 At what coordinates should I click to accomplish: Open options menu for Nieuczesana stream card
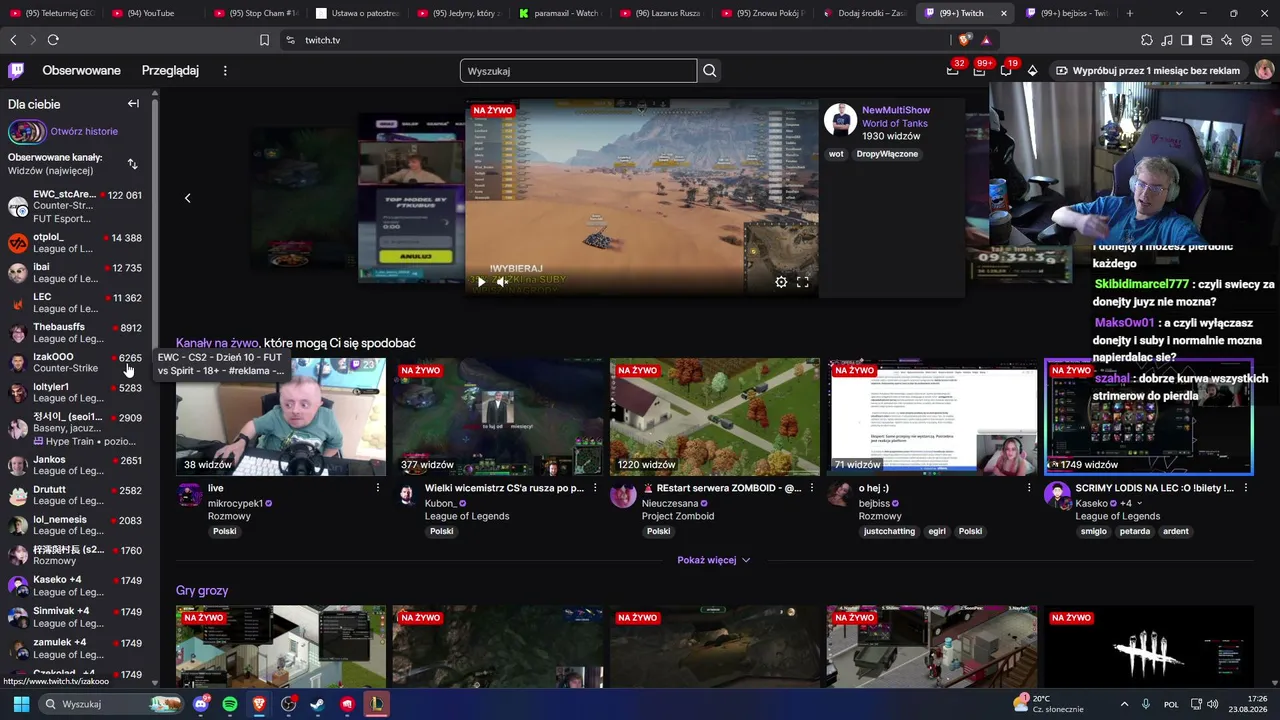812,488
